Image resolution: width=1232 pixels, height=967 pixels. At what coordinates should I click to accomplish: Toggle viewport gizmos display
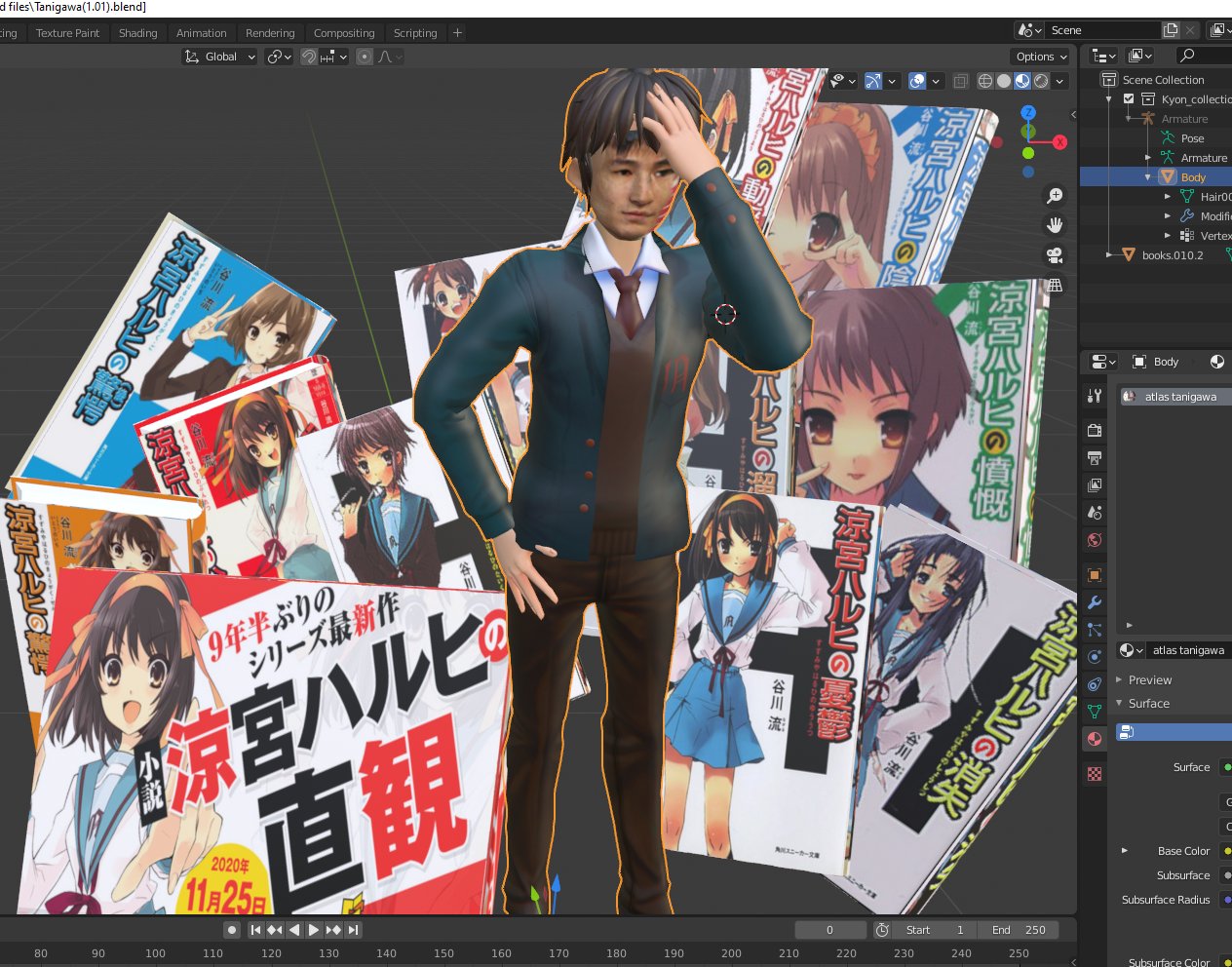[x=873, y=81]
